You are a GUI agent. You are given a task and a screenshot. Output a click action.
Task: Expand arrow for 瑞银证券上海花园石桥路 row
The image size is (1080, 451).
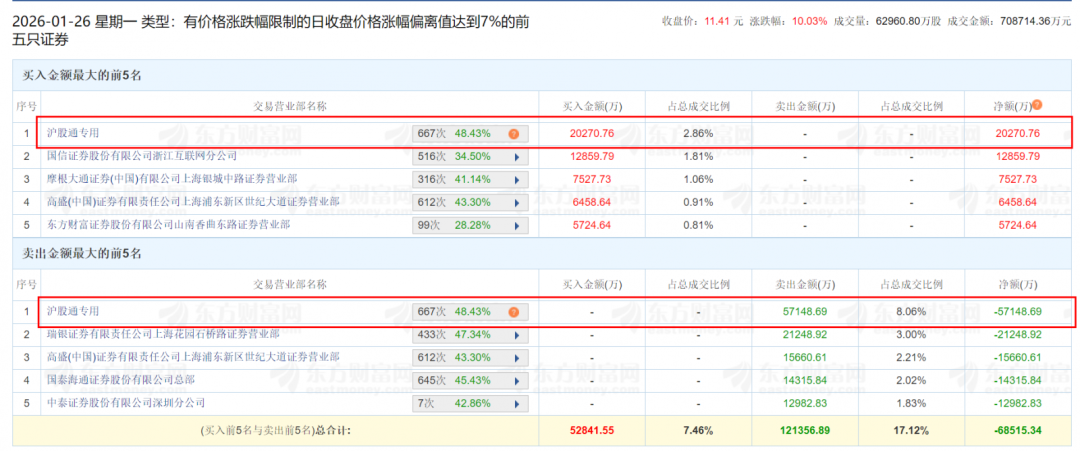coord(517,335)
